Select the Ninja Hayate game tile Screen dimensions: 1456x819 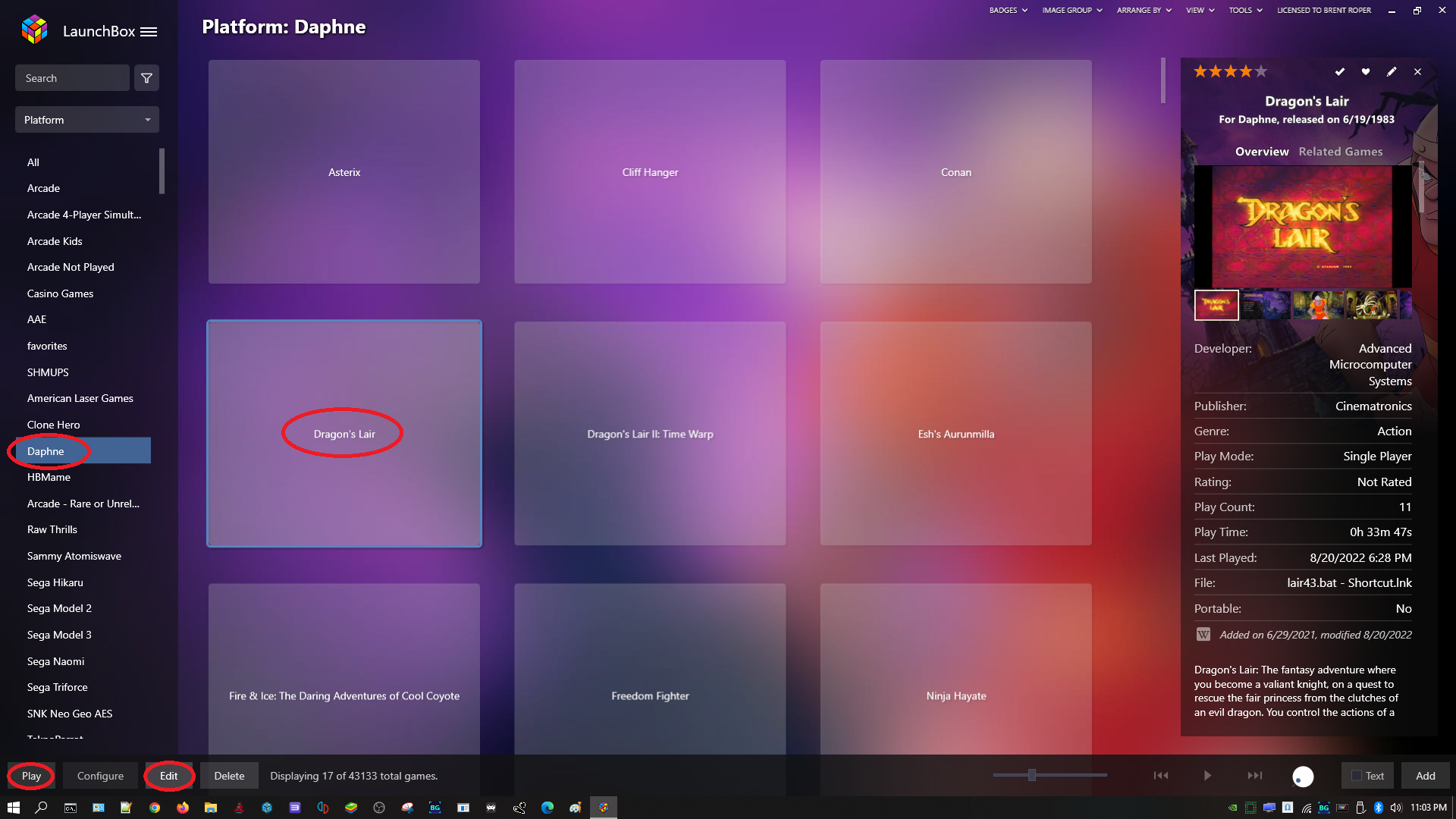click(x=956, y=669)
